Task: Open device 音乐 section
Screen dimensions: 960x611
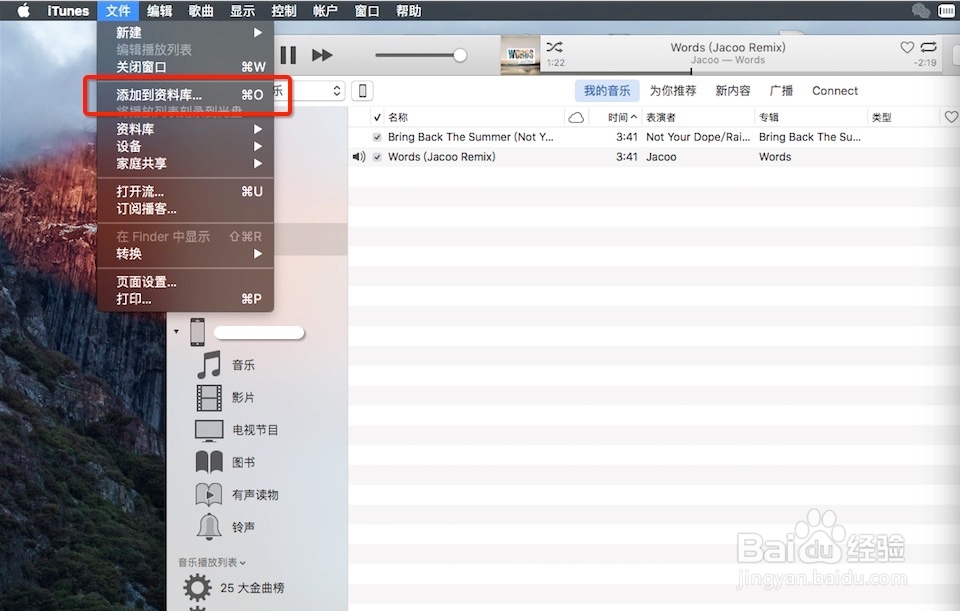Action: 244,365
